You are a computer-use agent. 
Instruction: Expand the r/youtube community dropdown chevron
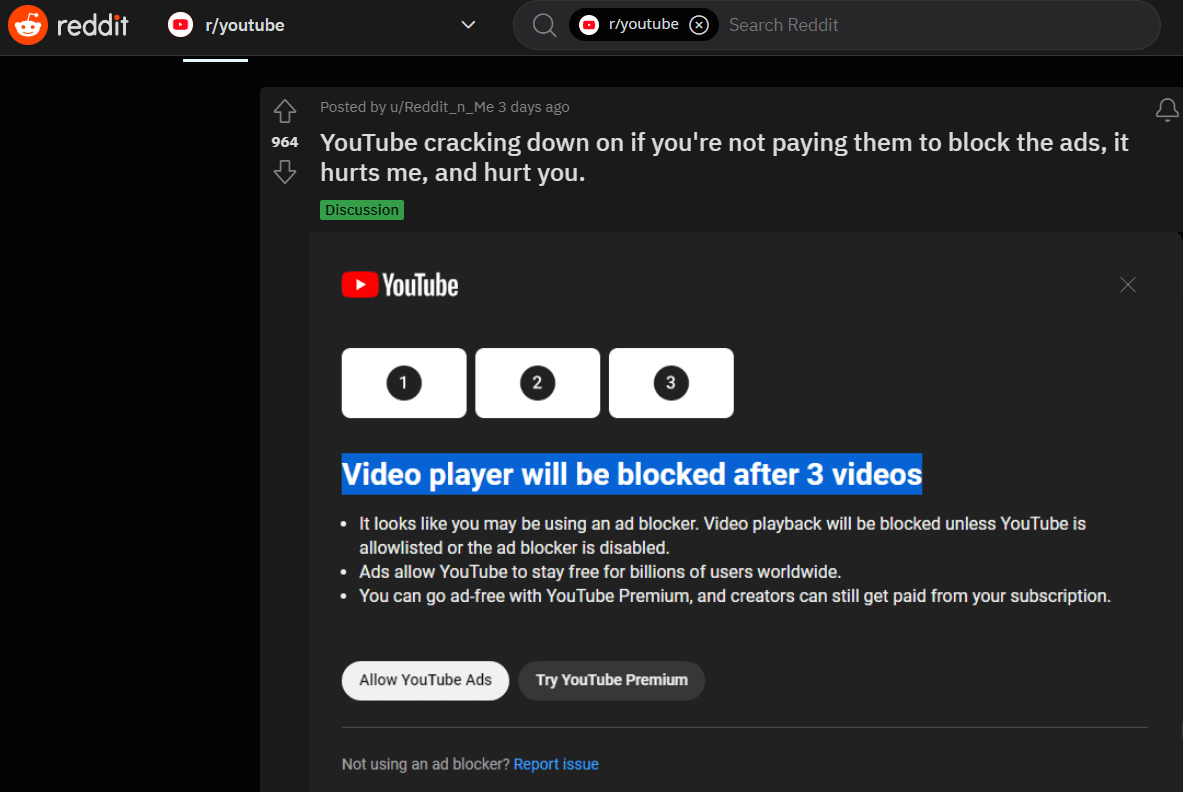468,25
